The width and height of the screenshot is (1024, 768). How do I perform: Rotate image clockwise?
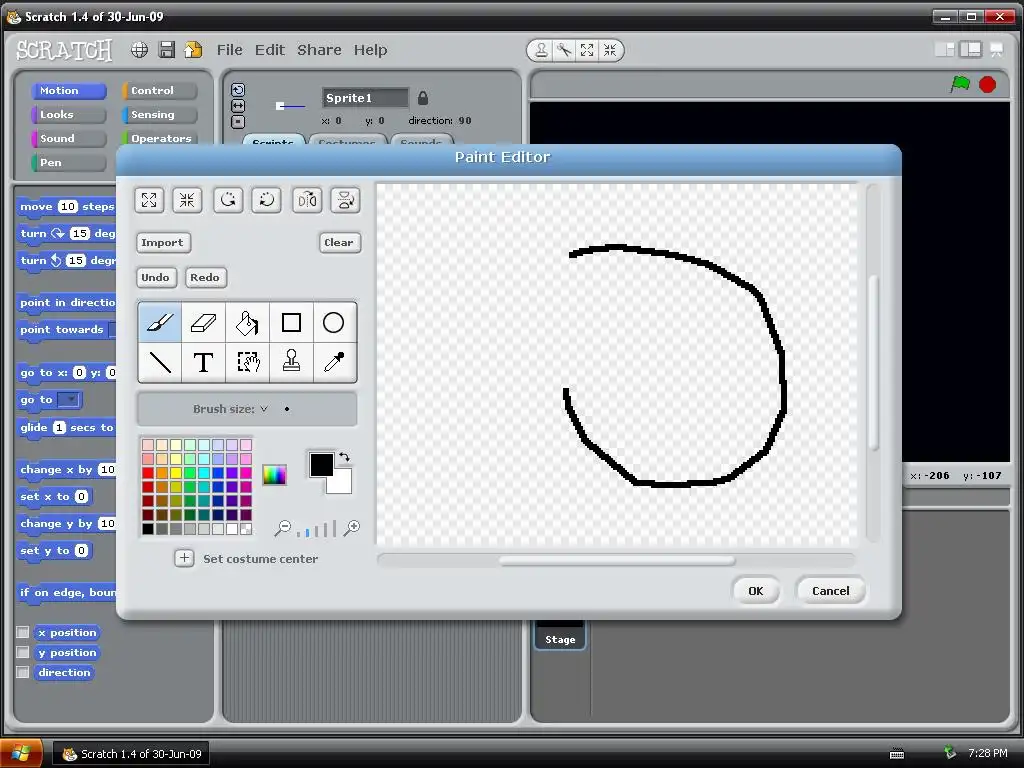266,200
